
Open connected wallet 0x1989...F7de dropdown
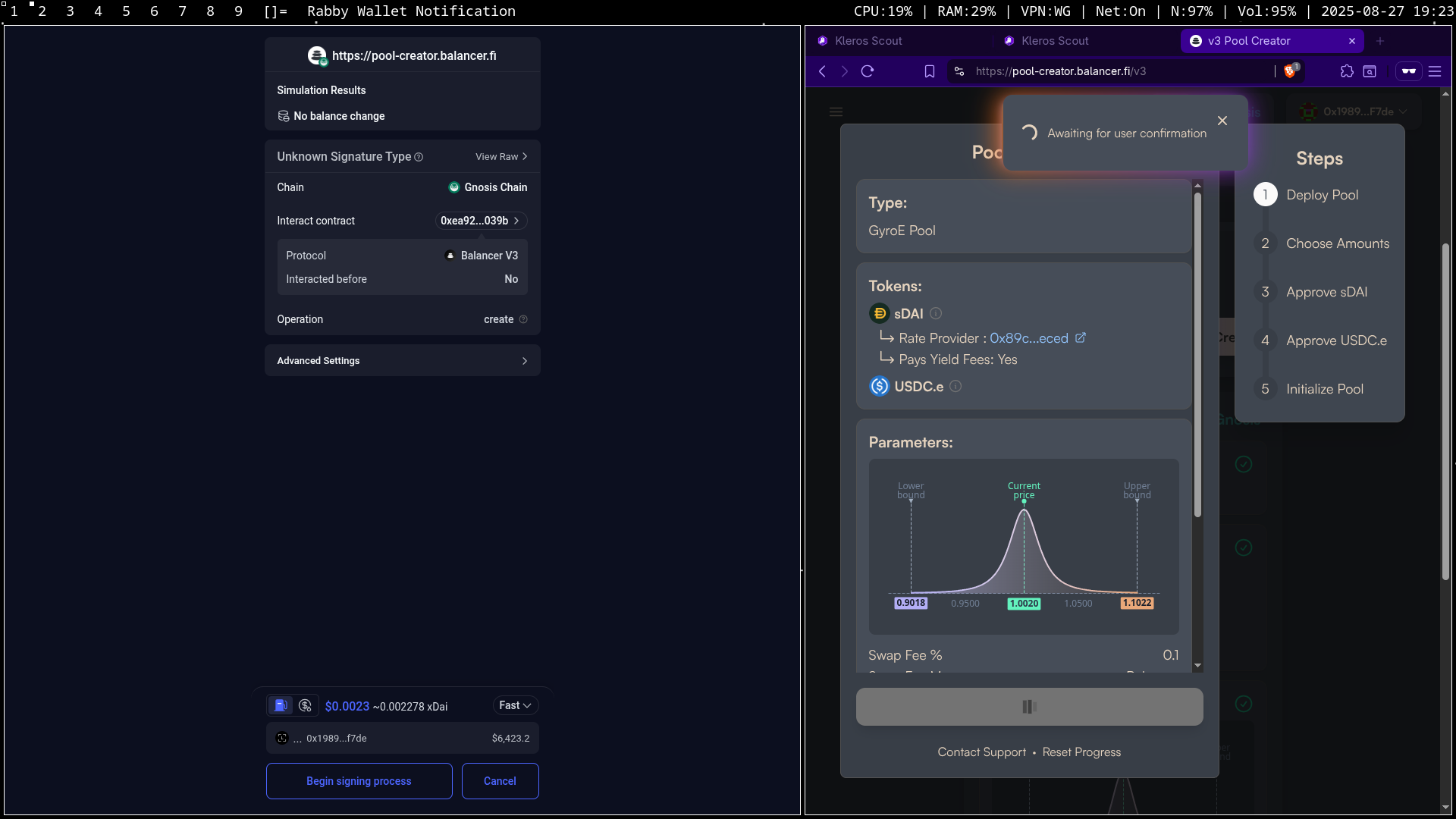click(1353, 111)
